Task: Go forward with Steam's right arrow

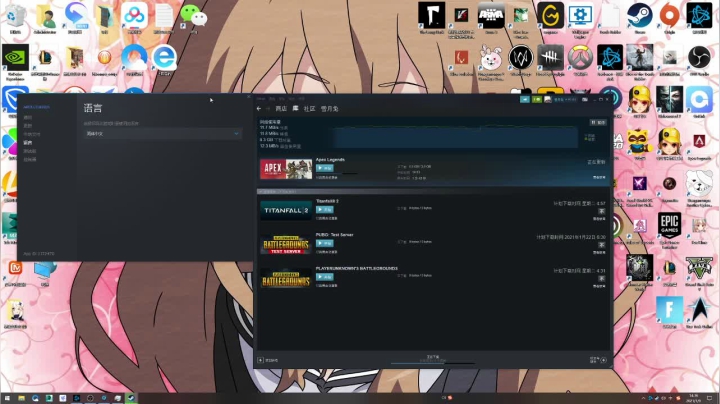Action: 268,109
